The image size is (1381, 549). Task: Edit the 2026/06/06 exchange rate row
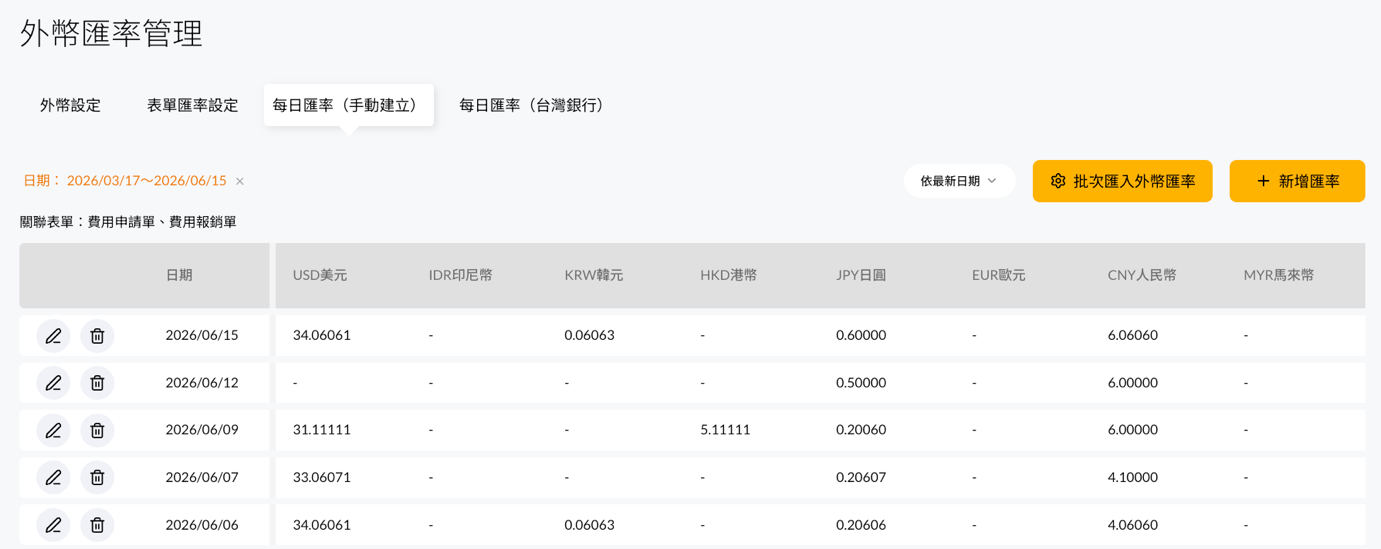pyautogui.click(x=53, y=525)
